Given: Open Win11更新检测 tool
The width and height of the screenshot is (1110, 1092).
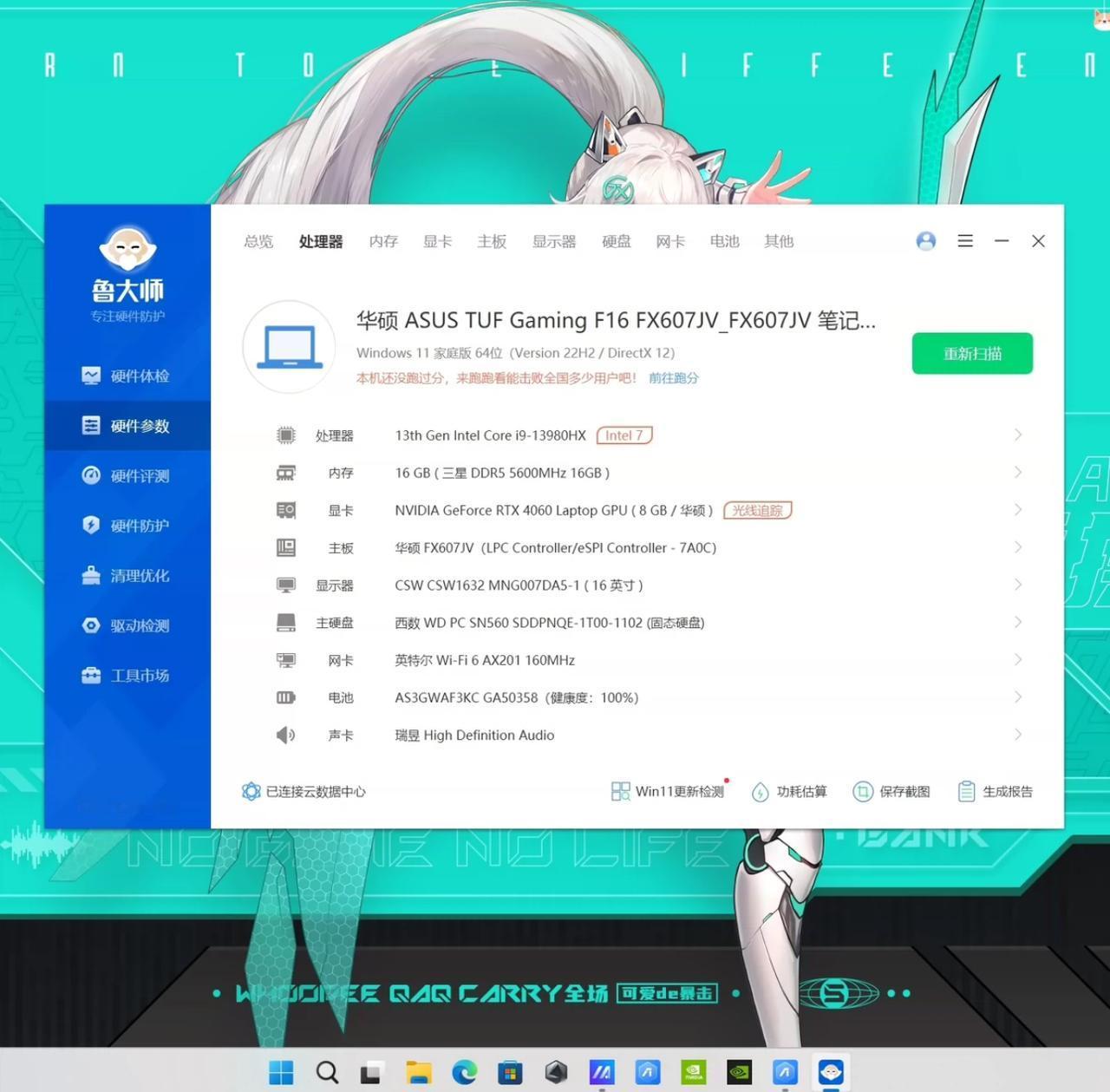Looking at the screenshot, I should [668, 791].
